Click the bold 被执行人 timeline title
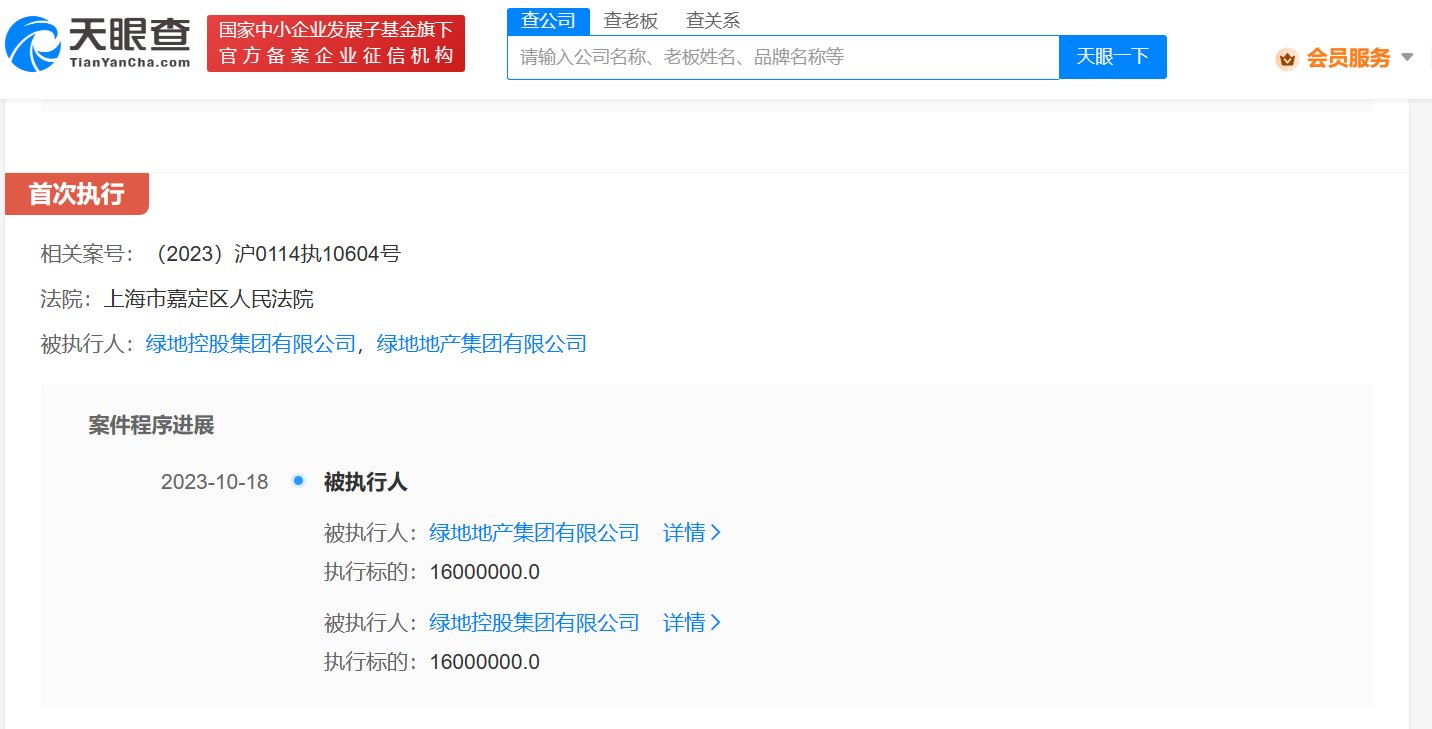1432x729 pixels. 366,482
